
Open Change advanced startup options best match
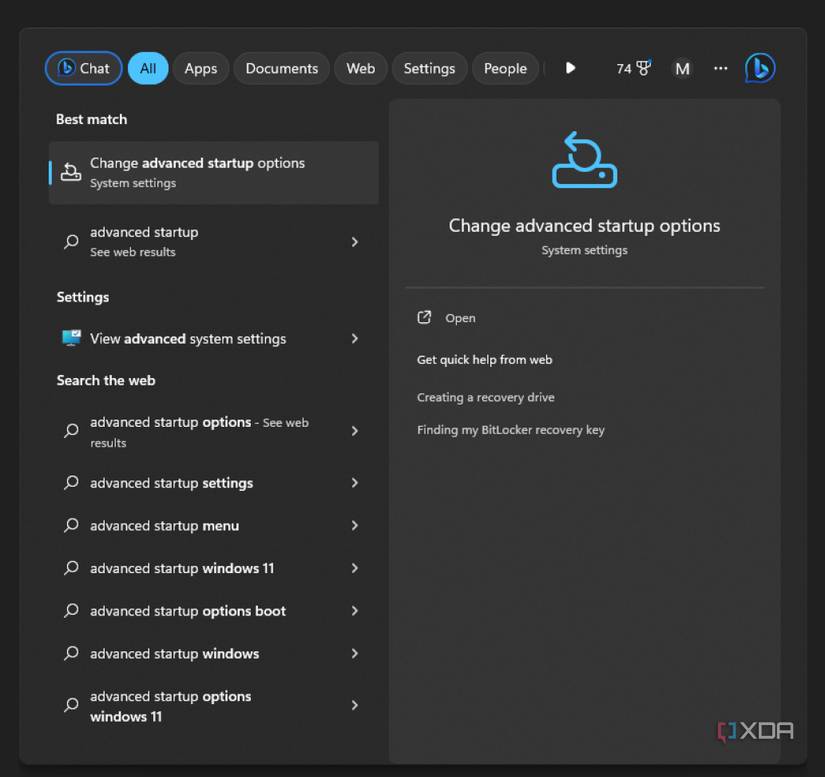(x=214, y=173)
